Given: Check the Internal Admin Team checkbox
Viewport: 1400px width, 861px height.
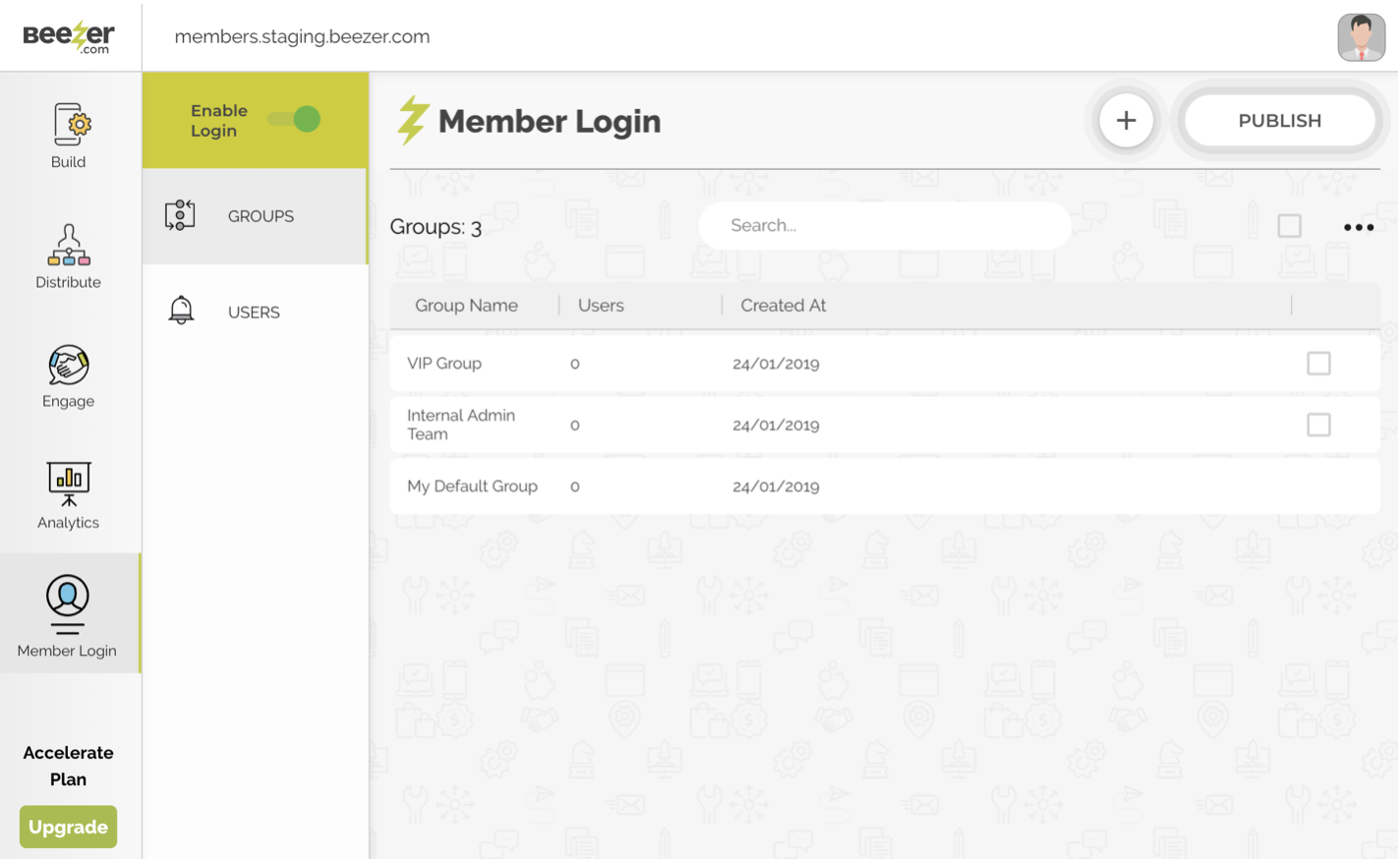Looking at the screenshot, I should click(1318, 425).
